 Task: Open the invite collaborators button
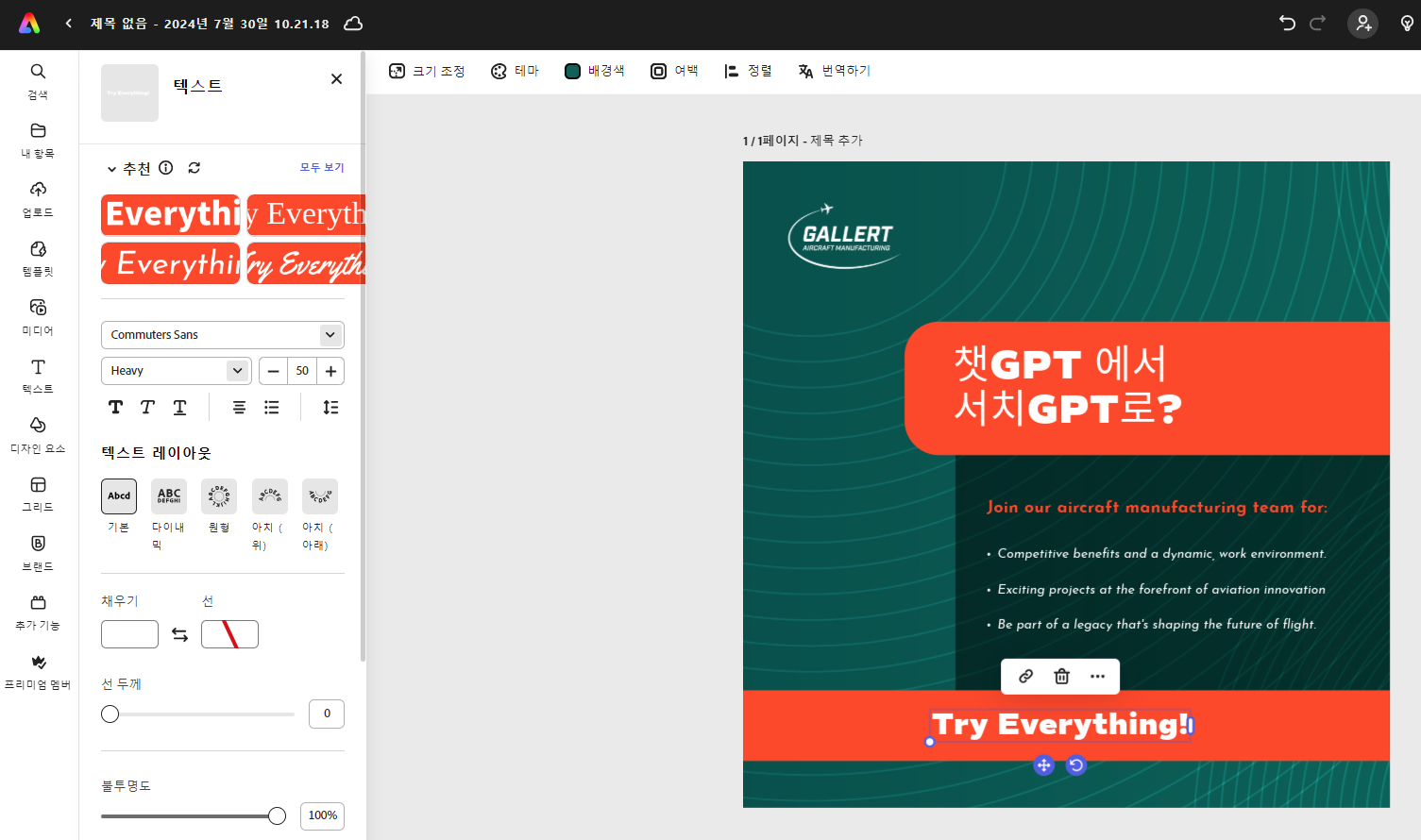coord(1363,24)
